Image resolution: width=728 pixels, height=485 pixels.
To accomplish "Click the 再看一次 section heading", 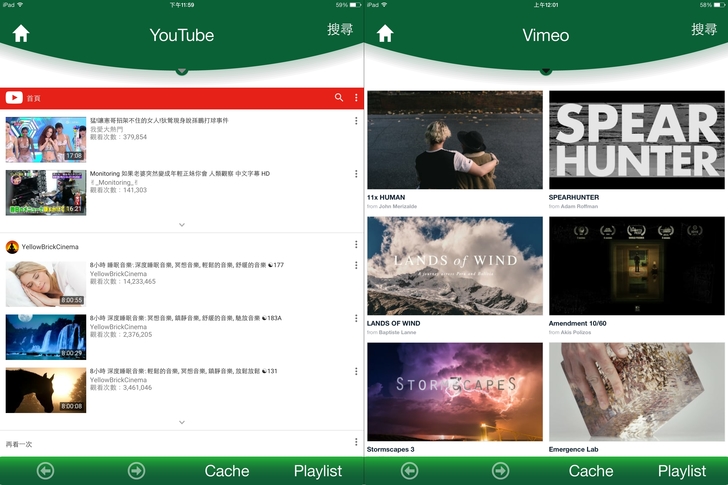I will click(19, 444).
